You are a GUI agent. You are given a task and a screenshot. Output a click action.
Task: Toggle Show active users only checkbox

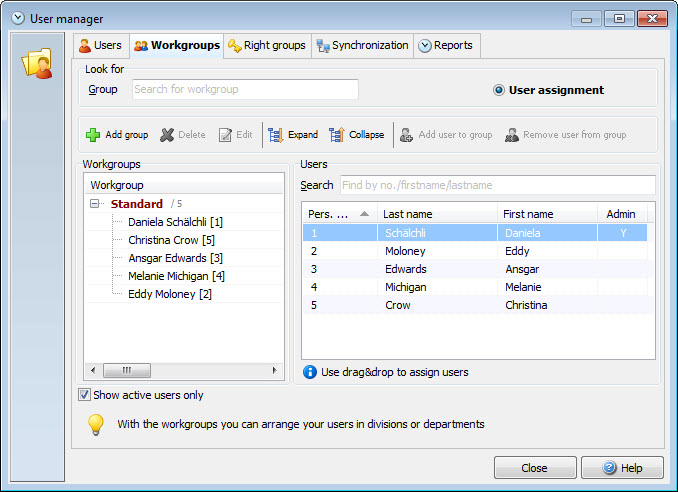click(84, 395)
